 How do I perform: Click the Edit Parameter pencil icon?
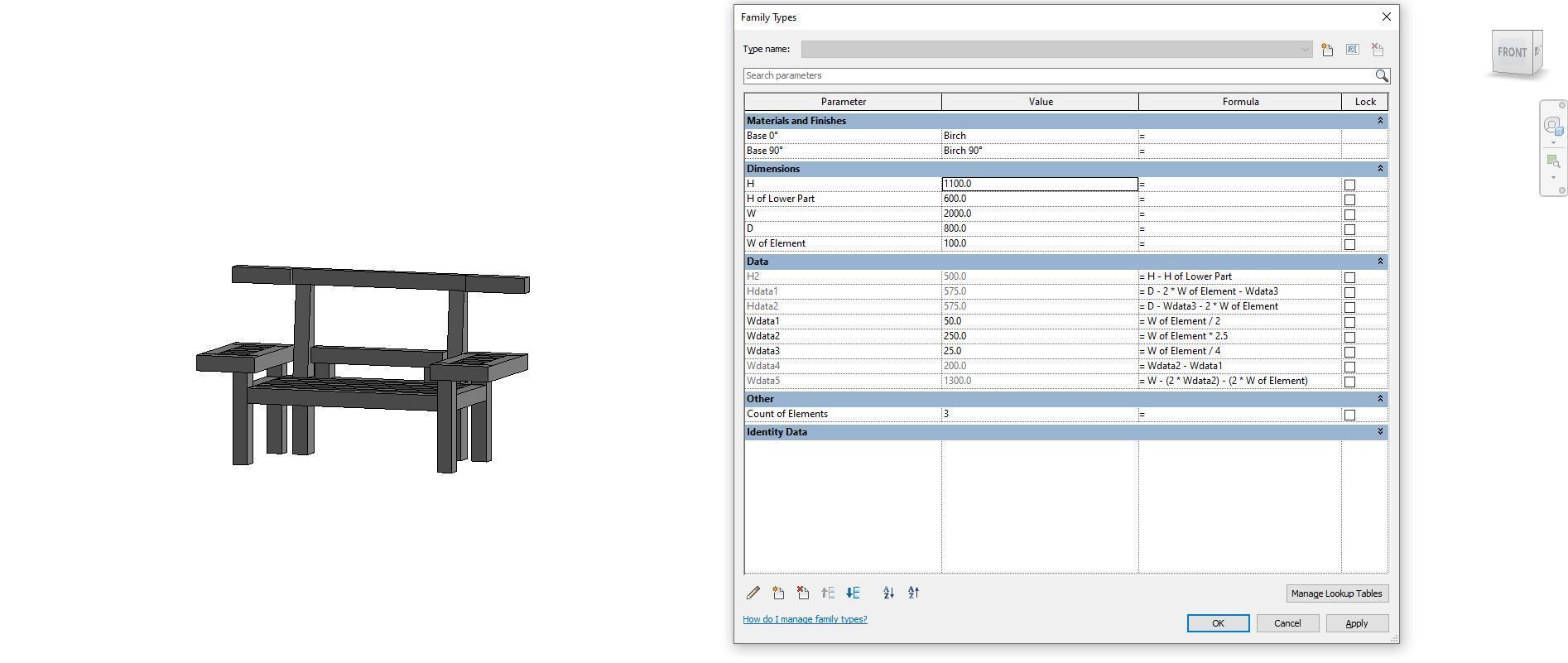[753, 593]
